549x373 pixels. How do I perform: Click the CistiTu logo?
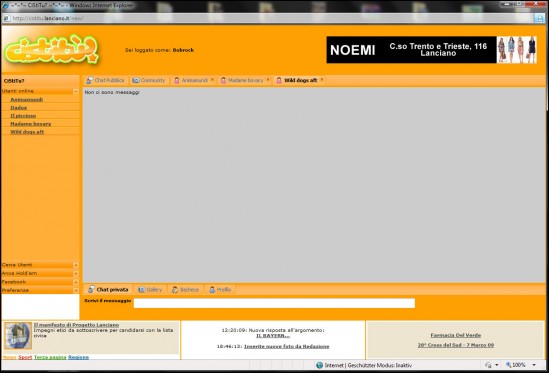point(51,50)
